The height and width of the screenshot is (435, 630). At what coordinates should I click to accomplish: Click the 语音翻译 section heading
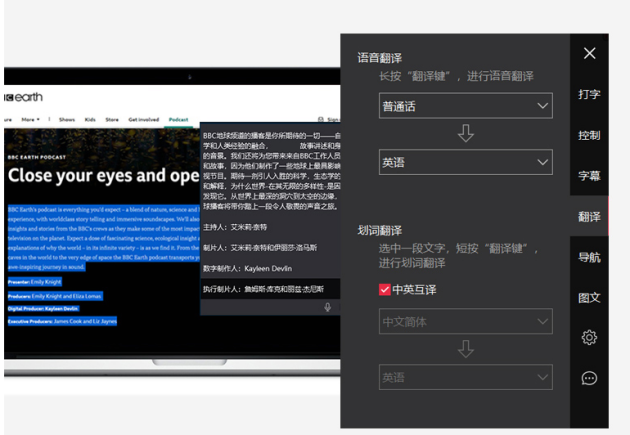(380, 58)
